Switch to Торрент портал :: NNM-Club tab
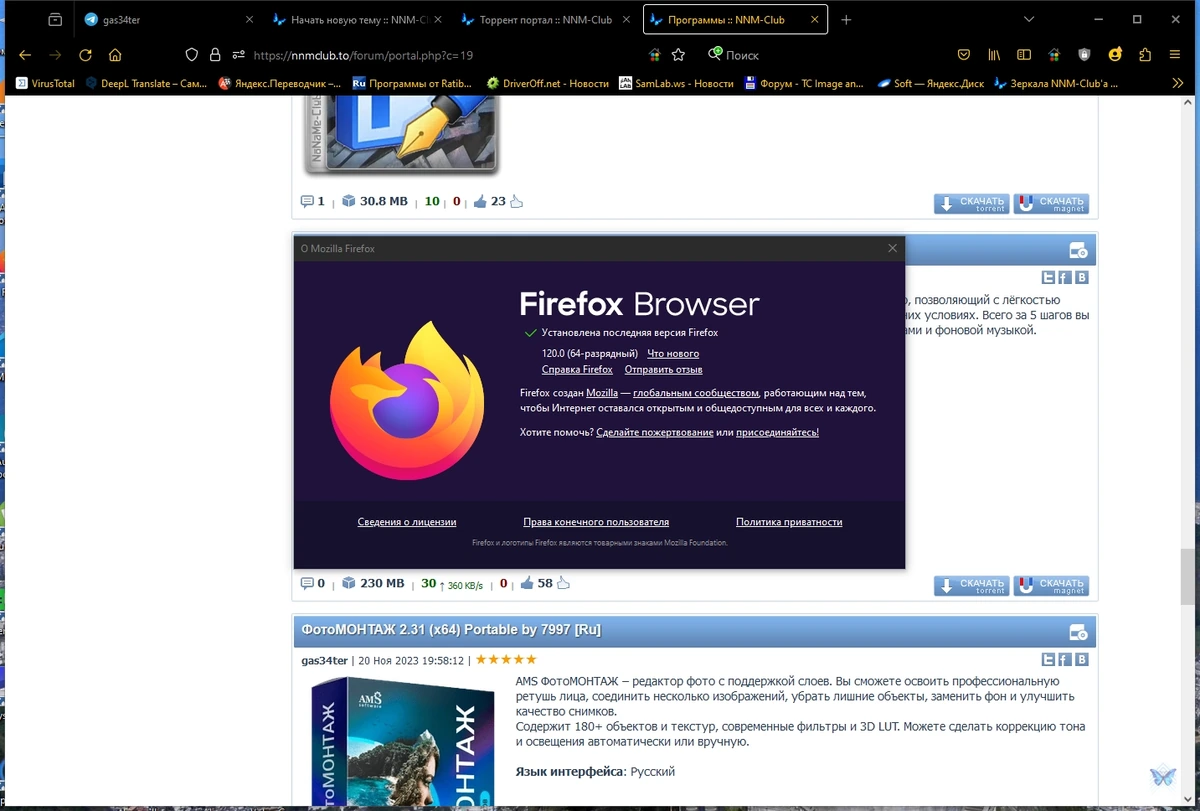Image resolution: width=1200 pixels, height=811 pixels. click(x=546, y=20)
